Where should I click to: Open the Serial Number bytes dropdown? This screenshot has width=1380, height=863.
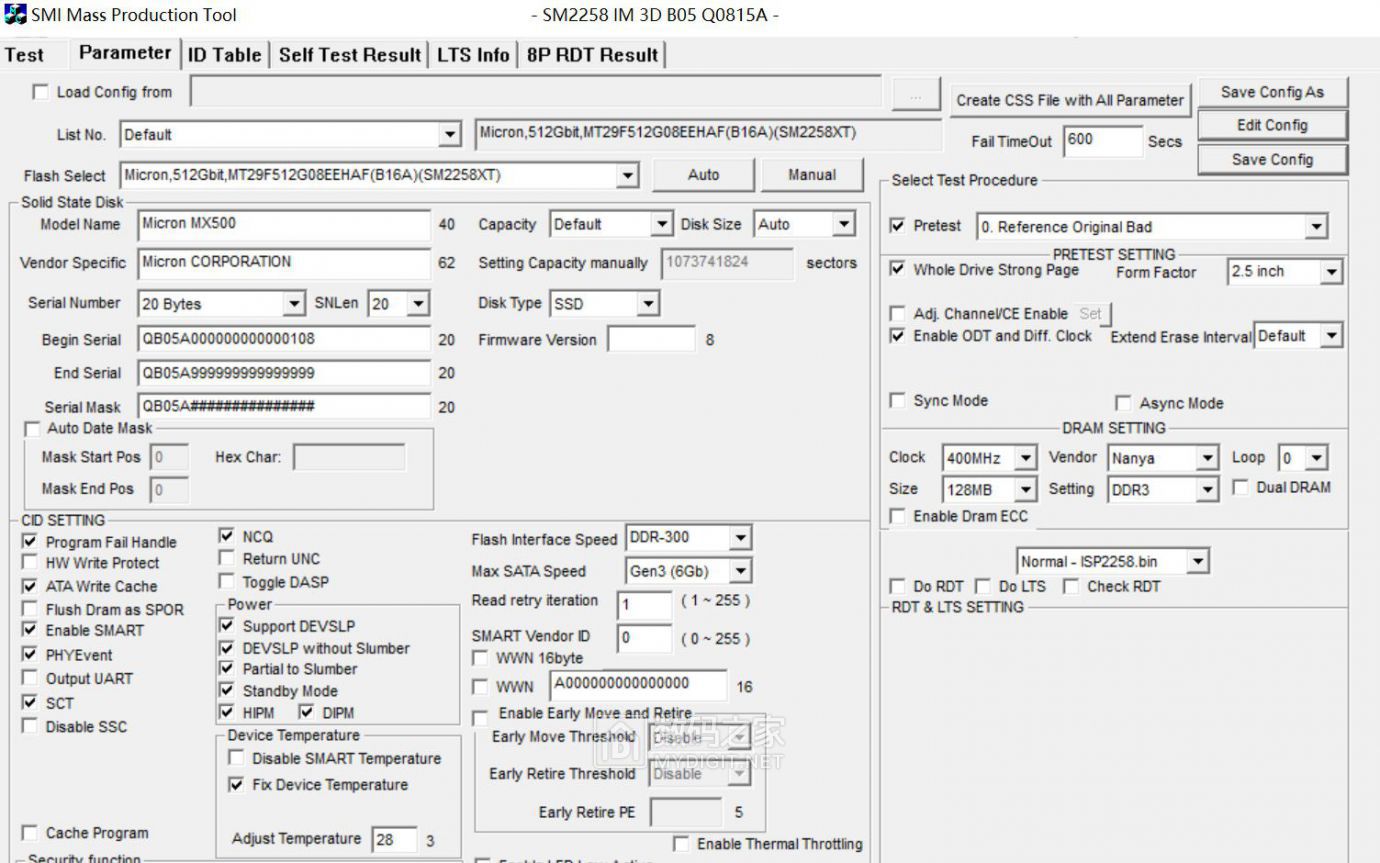click(222, 303)
